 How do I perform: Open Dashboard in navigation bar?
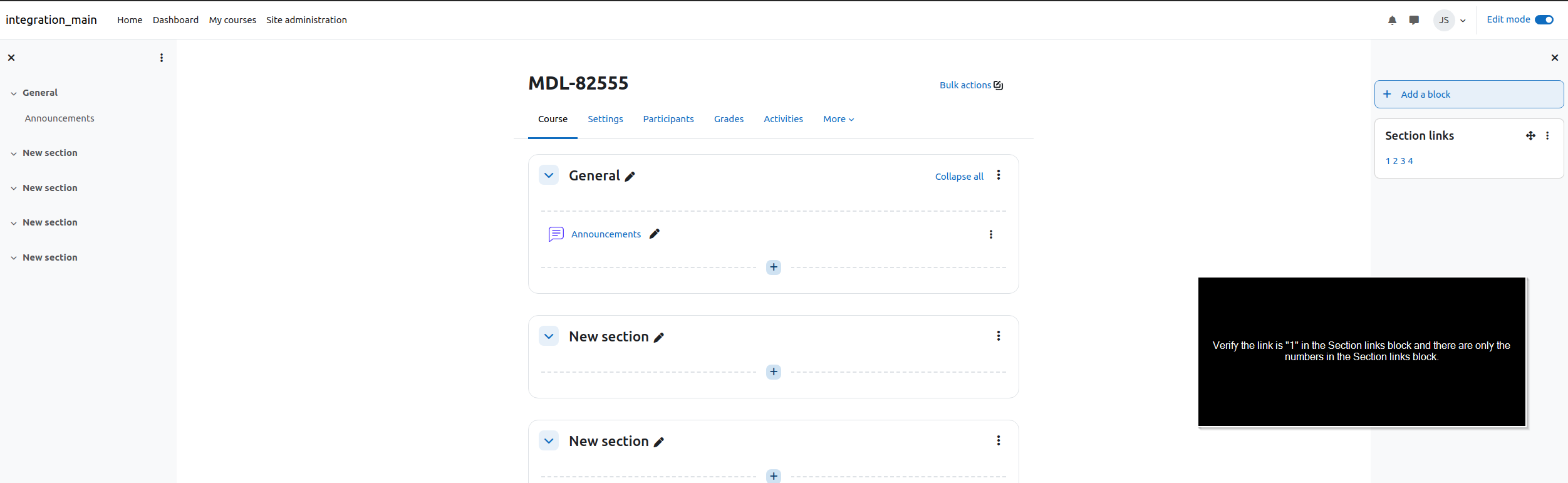[175, 20]
